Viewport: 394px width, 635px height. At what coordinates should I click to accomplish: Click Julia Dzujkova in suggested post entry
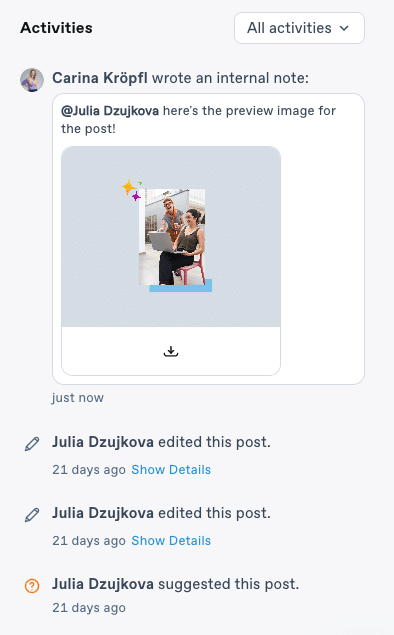(x=103, y=584)
